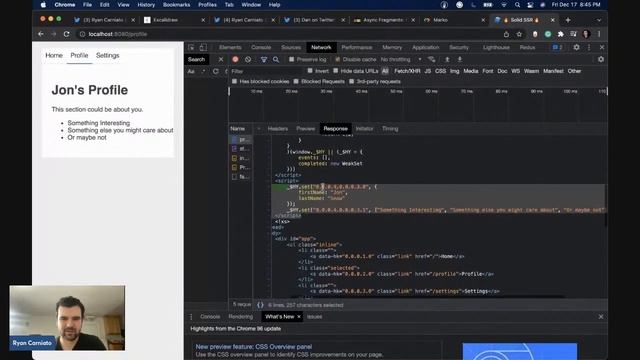The image size is (640, 360).
Task: Filter requests by Doc type
Action: click(502, 71)
